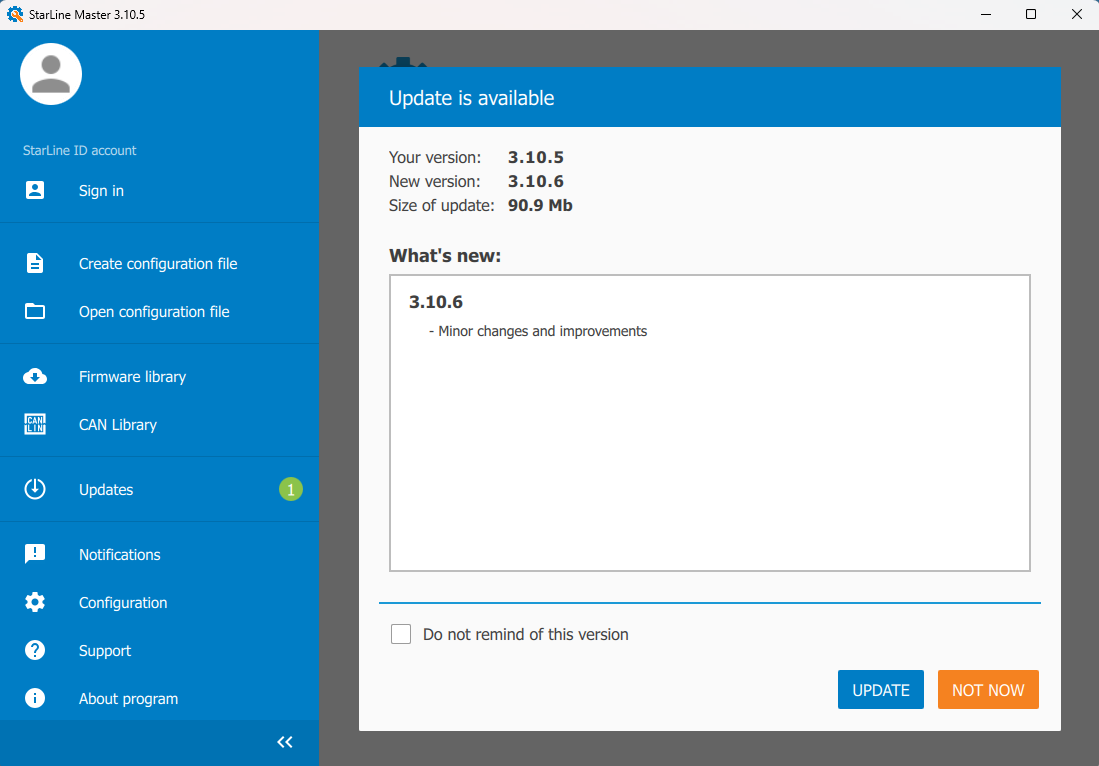Click the CAN LIN library icon
Image resolution: width=1099 pixels, height=766 pixels.
click(35, 424)
